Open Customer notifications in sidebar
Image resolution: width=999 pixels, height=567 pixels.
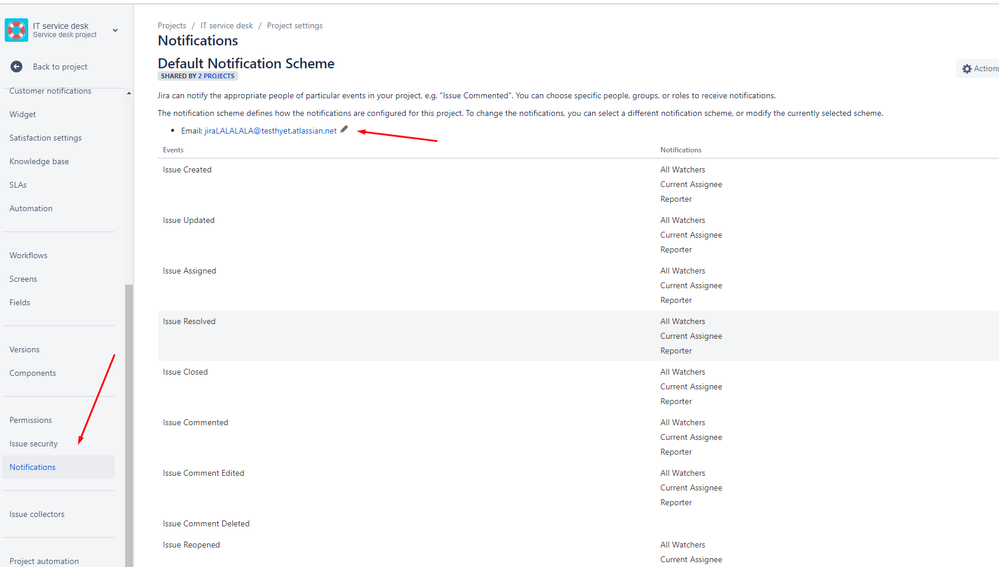coord(50,91)
